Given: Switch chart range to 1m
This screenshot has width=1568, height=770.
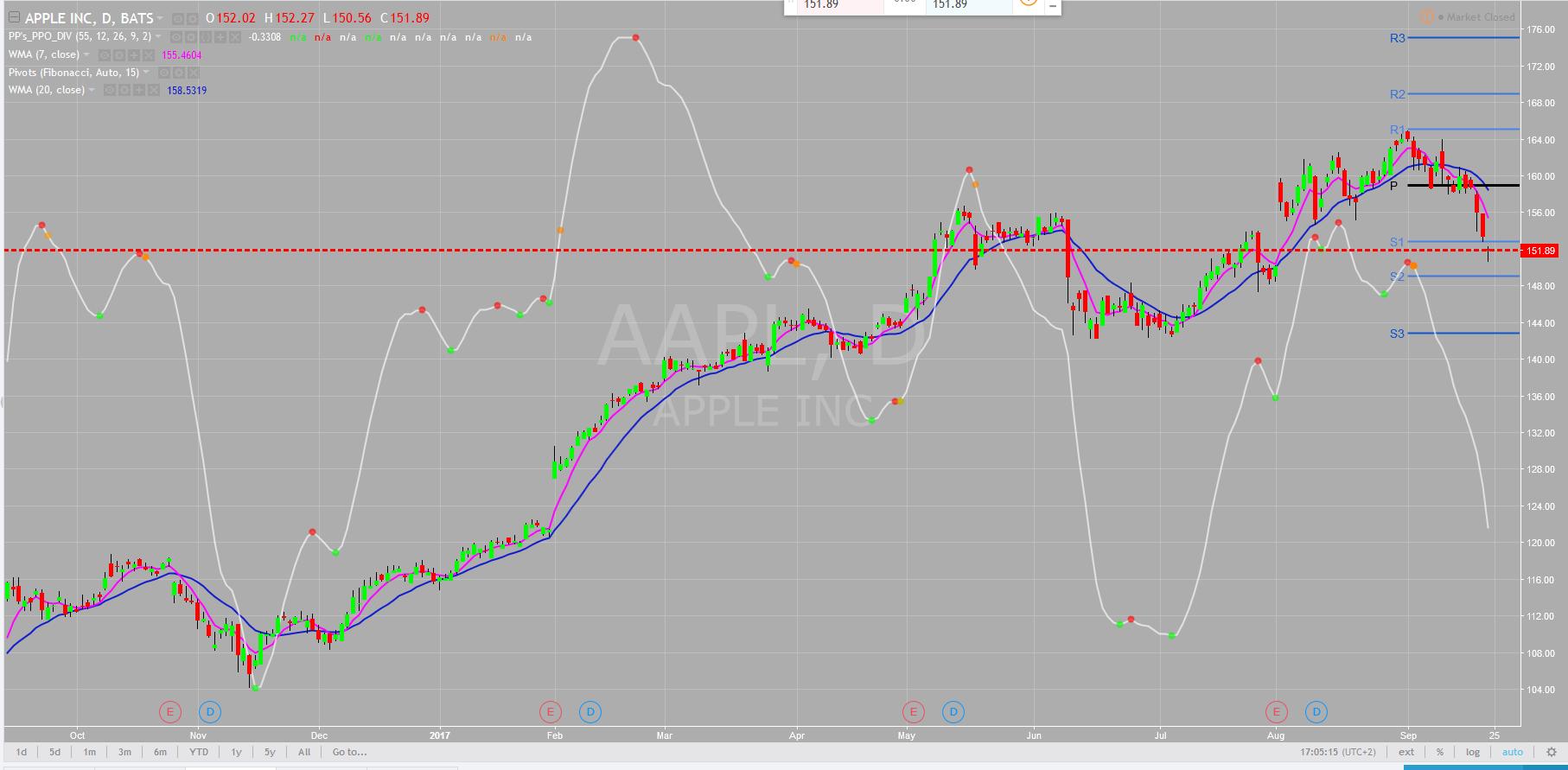Looking at the screenshot, I should 89,752.
